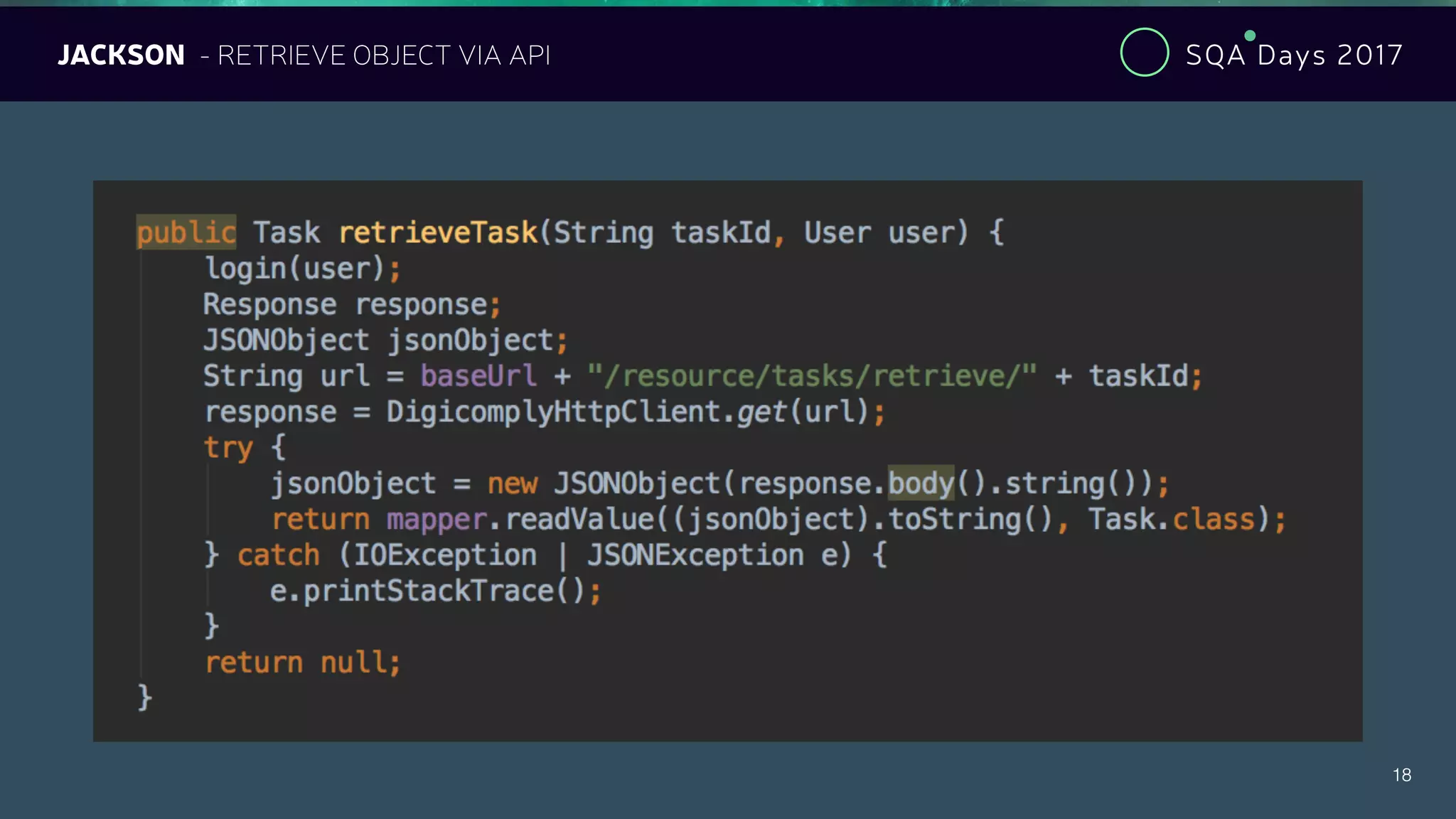Click the '- RETRIEVE OBJECT VIA API' subtitle
The image size is (1456, 819).
click(375, 55)
